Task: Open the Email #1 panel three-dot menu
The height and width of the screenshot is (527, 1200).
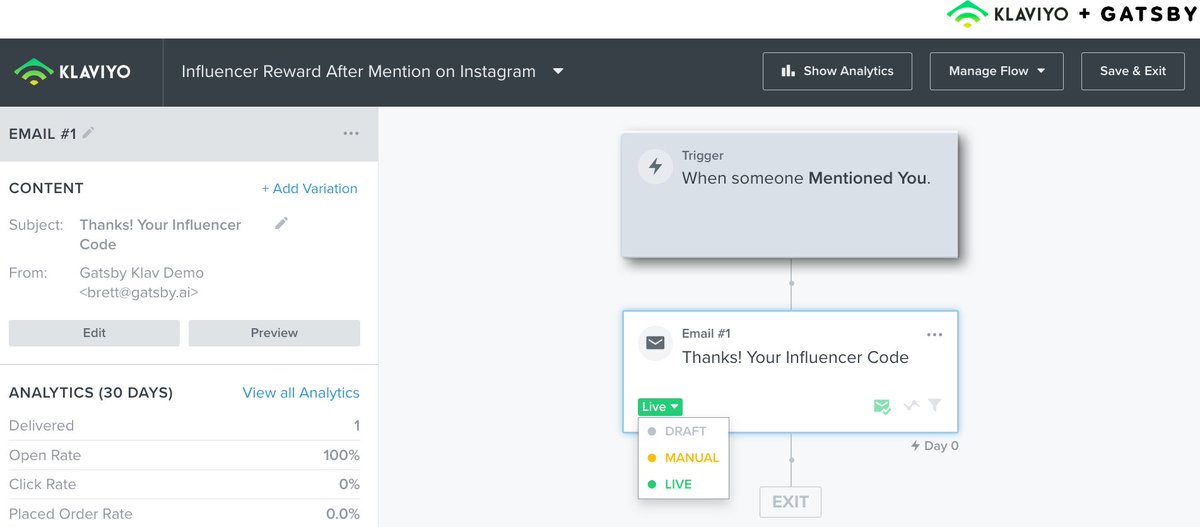Action: tap(351, 133)
